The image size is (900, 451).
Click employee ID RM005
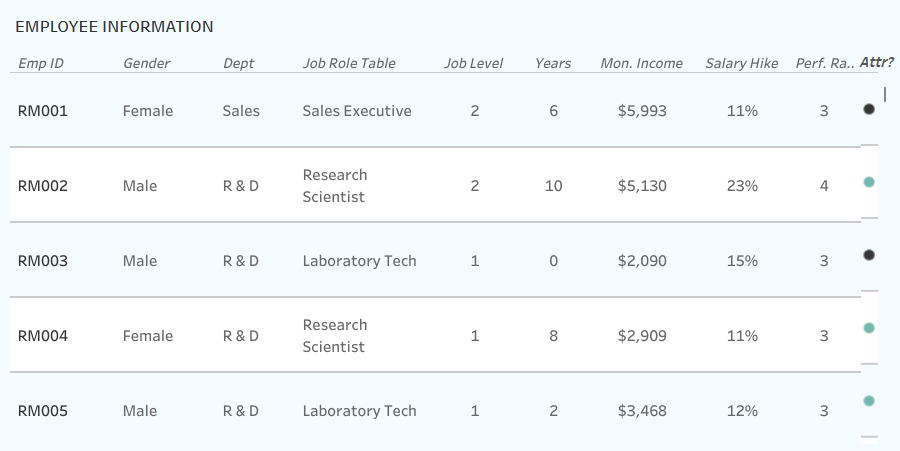[43, 411]
